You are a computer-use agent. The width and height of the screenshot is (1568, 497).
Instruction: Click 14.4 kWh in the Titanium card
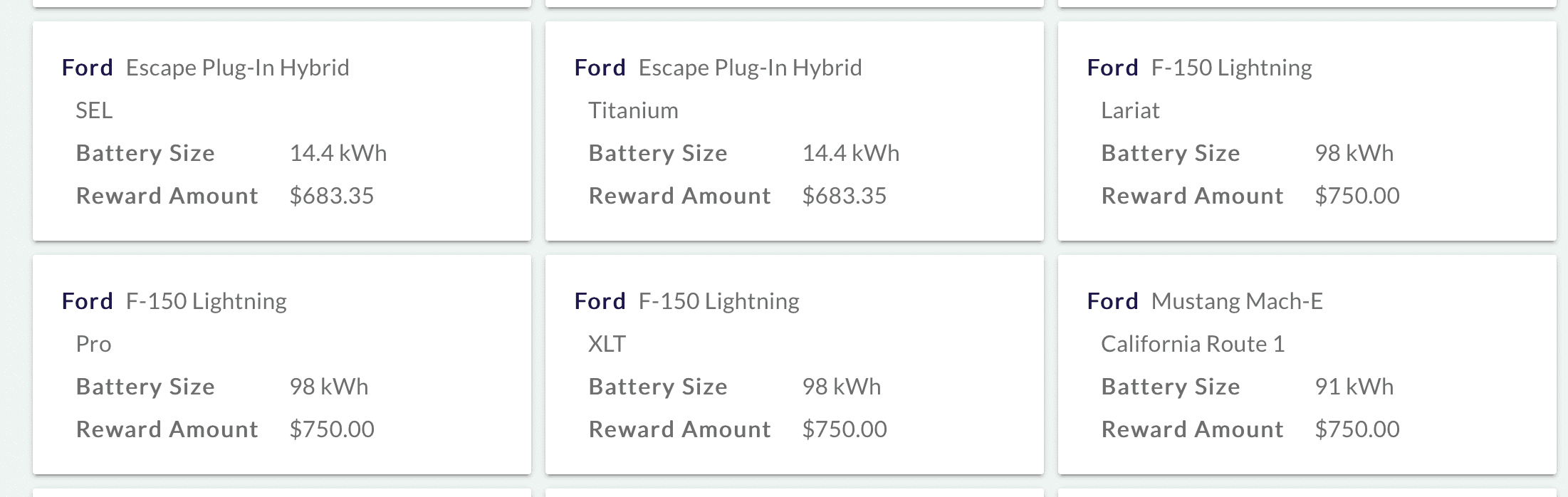850,153
